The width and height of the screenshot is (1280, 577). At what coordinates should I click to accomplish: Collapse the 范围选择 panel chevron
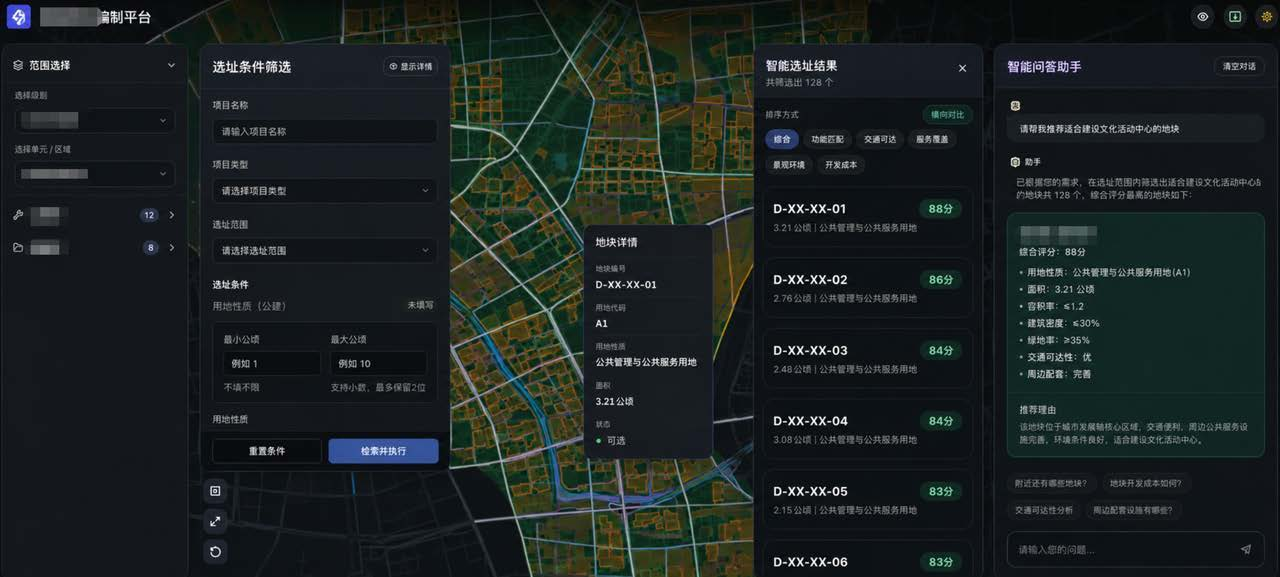click(171, 65)
